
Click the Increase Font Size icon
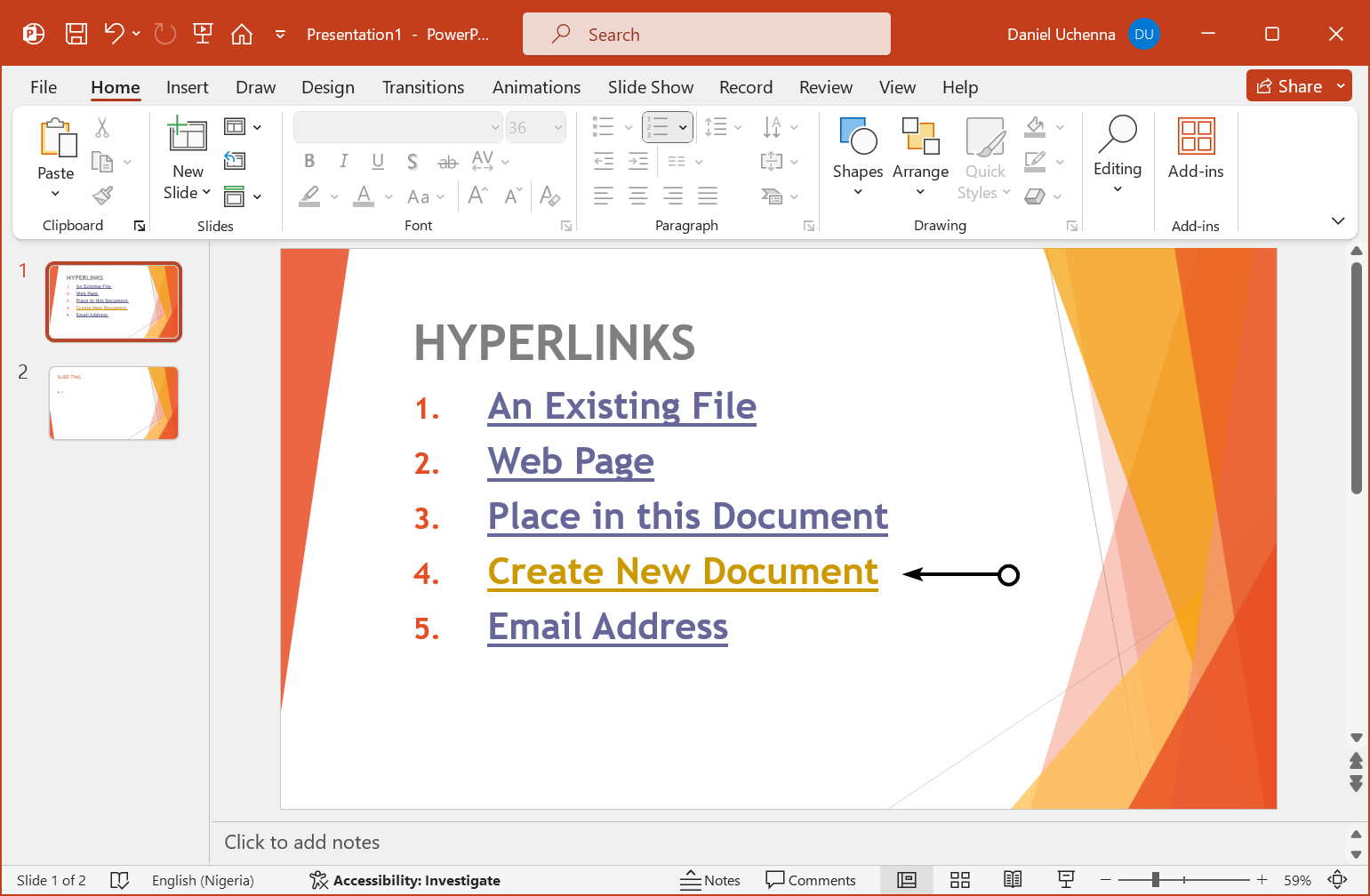click(477, 195)
